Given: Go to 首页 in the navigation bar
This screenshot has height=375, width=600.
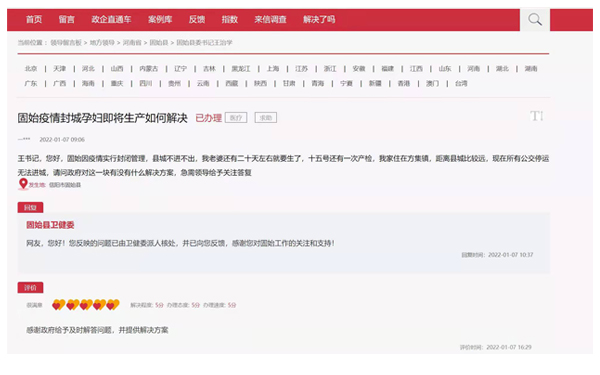Looking at the screenshot, I should pyautogui.click(x=34, y=20).
